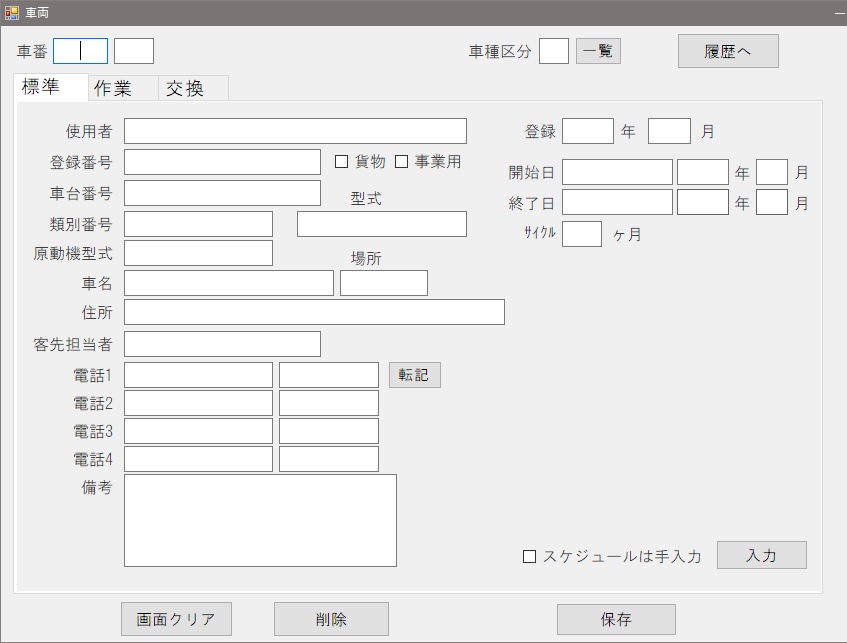Select the 住所 address input field

point(314,312)
